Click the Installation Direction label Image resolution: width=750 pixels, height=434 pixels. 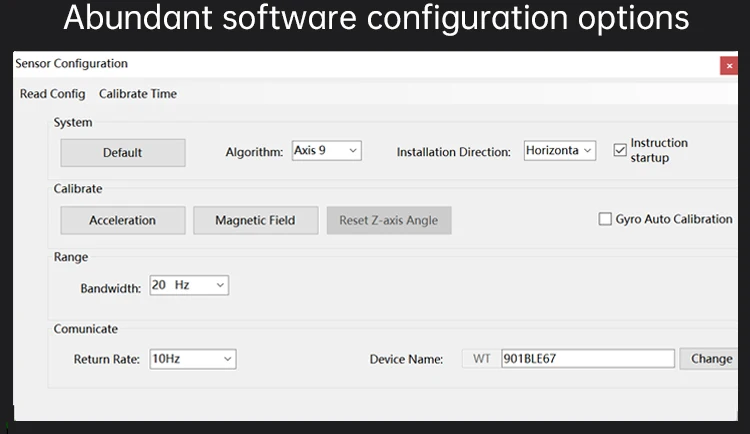tap(453, 152)
